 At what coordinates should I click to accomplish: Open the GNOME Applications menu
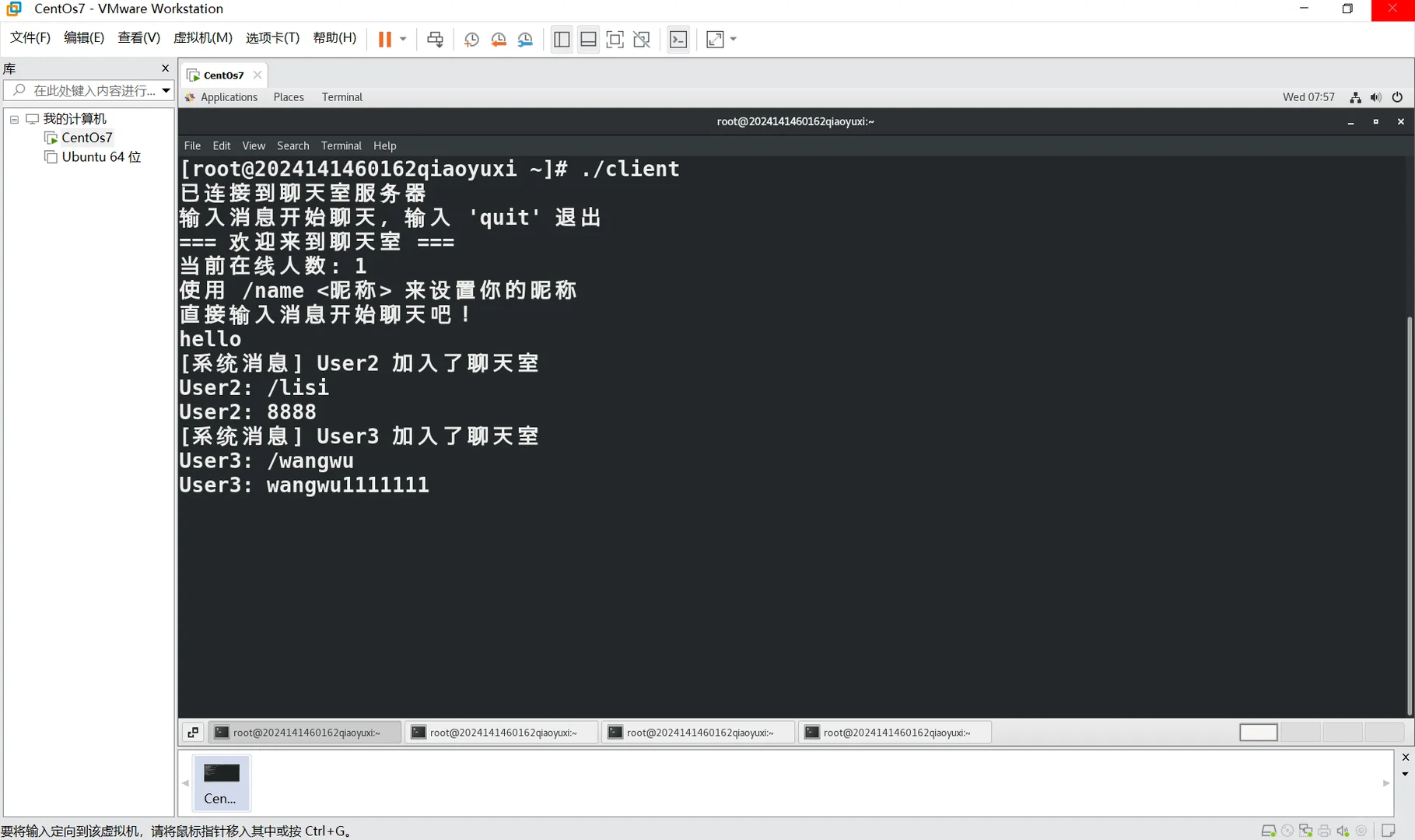(x=229, y=97)
